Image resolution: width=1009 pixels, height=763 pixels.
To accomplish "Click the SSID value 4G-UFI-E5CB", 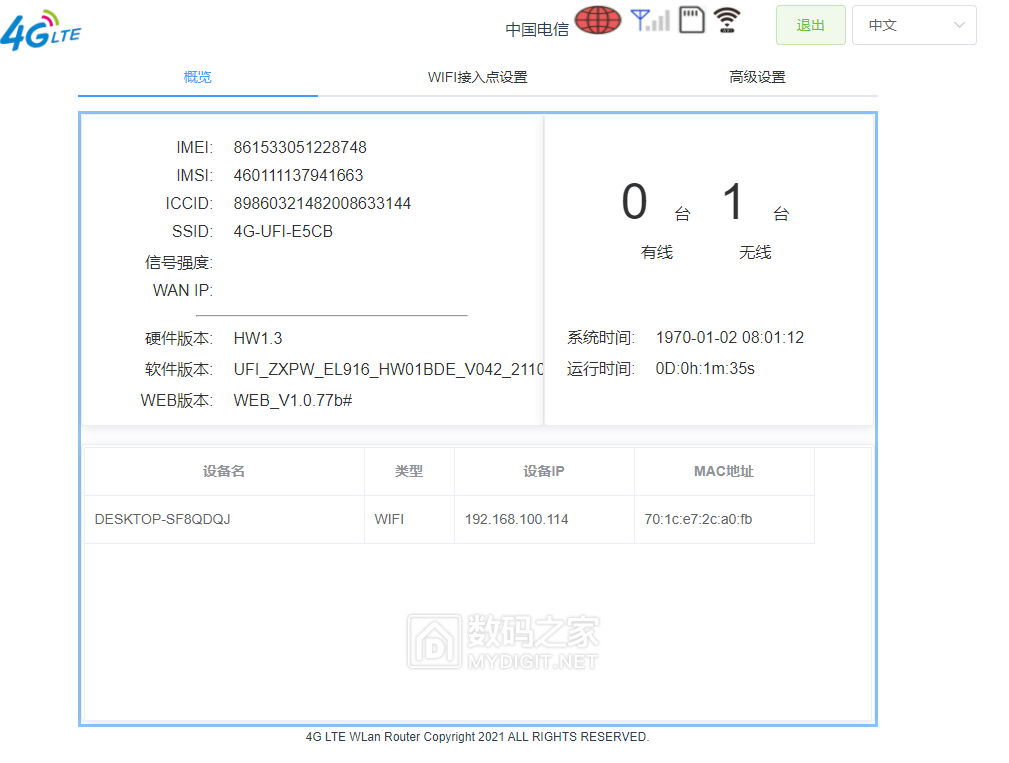I will [282, 231].
